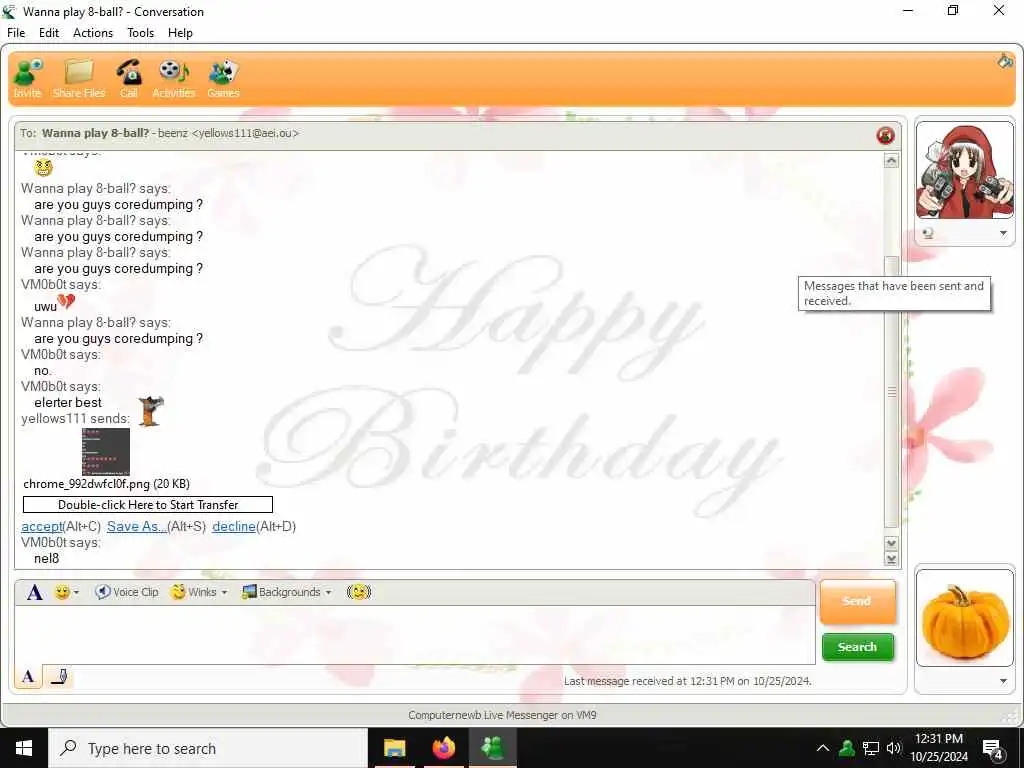This screenshot has width=1024, height=768.
Task: Record a Voice Clip
Action: pyautogui.click(x=127, y=592)
